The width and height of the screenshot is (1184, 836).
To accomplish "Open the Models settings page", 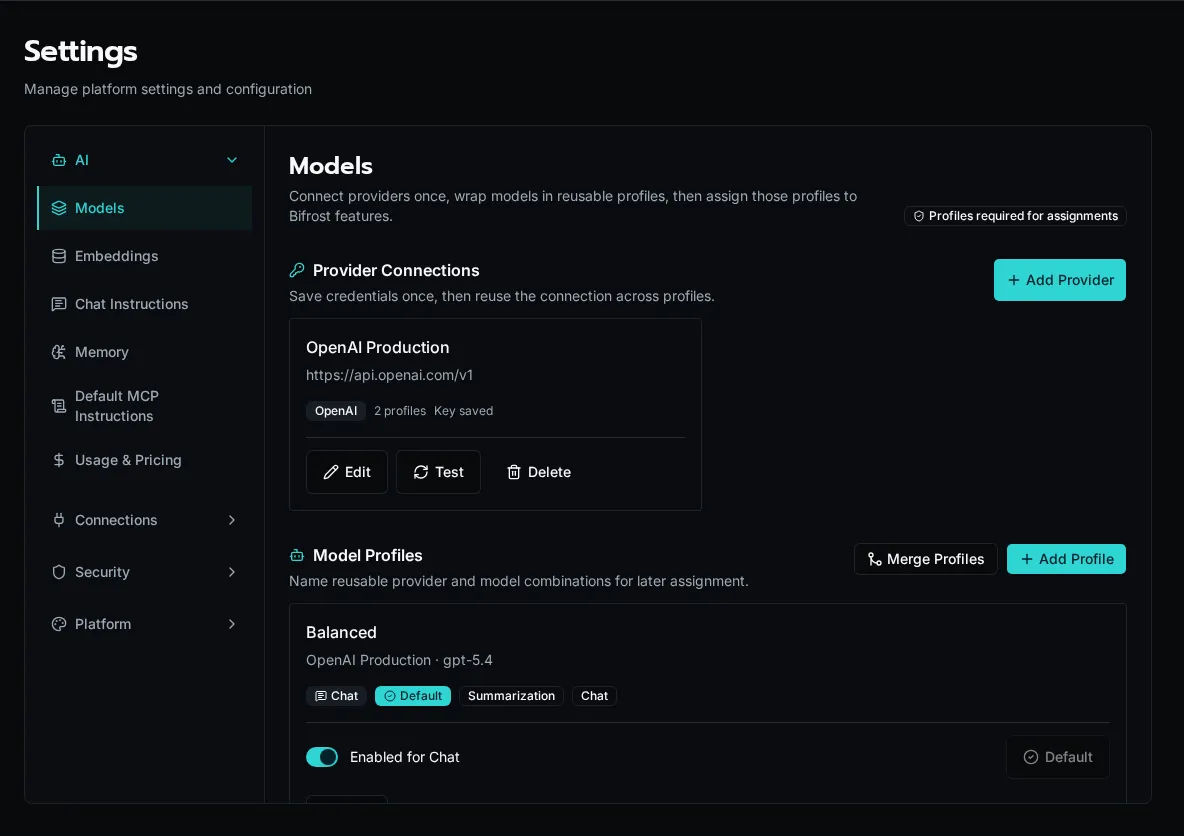I will pos(144,208).
